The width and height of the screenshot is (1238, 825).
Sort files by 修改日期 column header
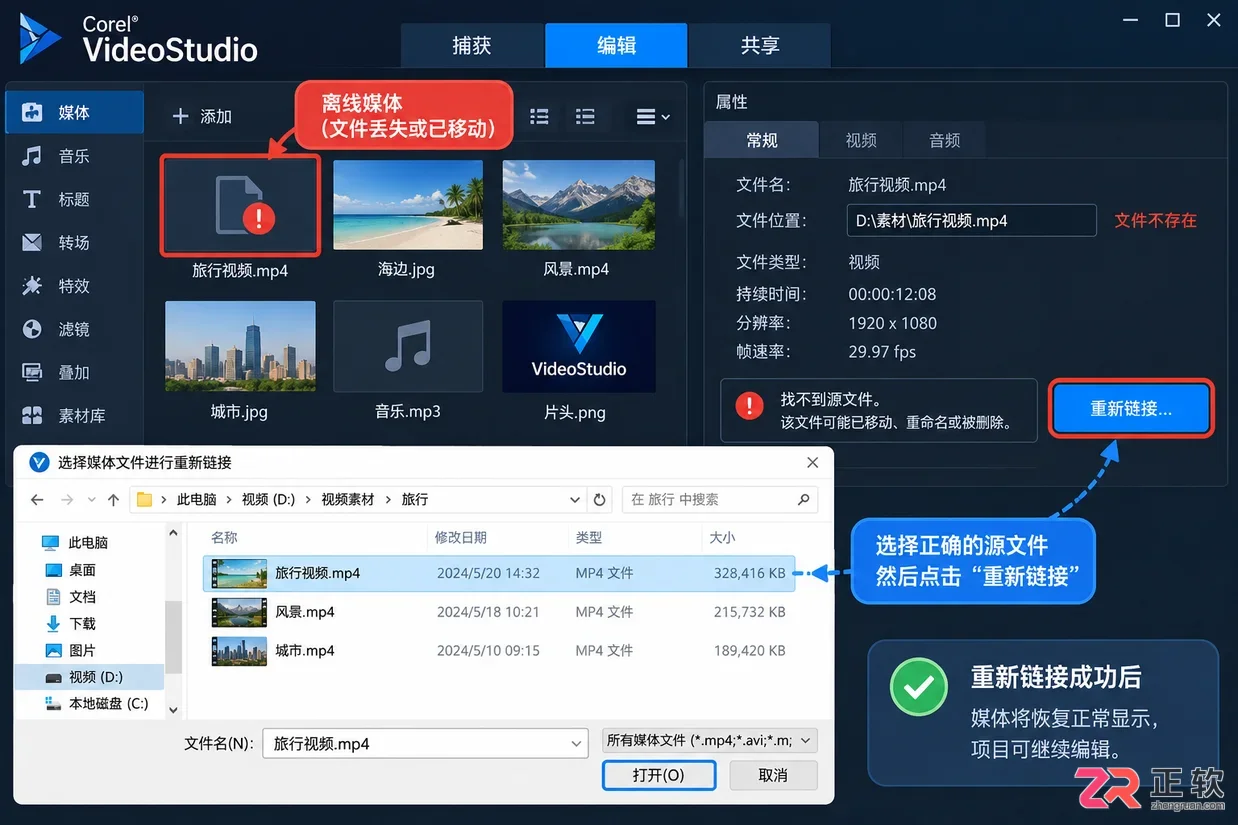tap(460, 537)
